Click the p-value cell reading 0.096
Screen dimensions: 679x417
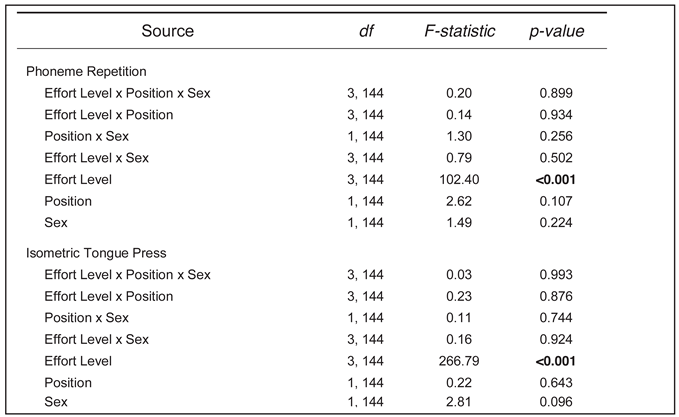557,402
